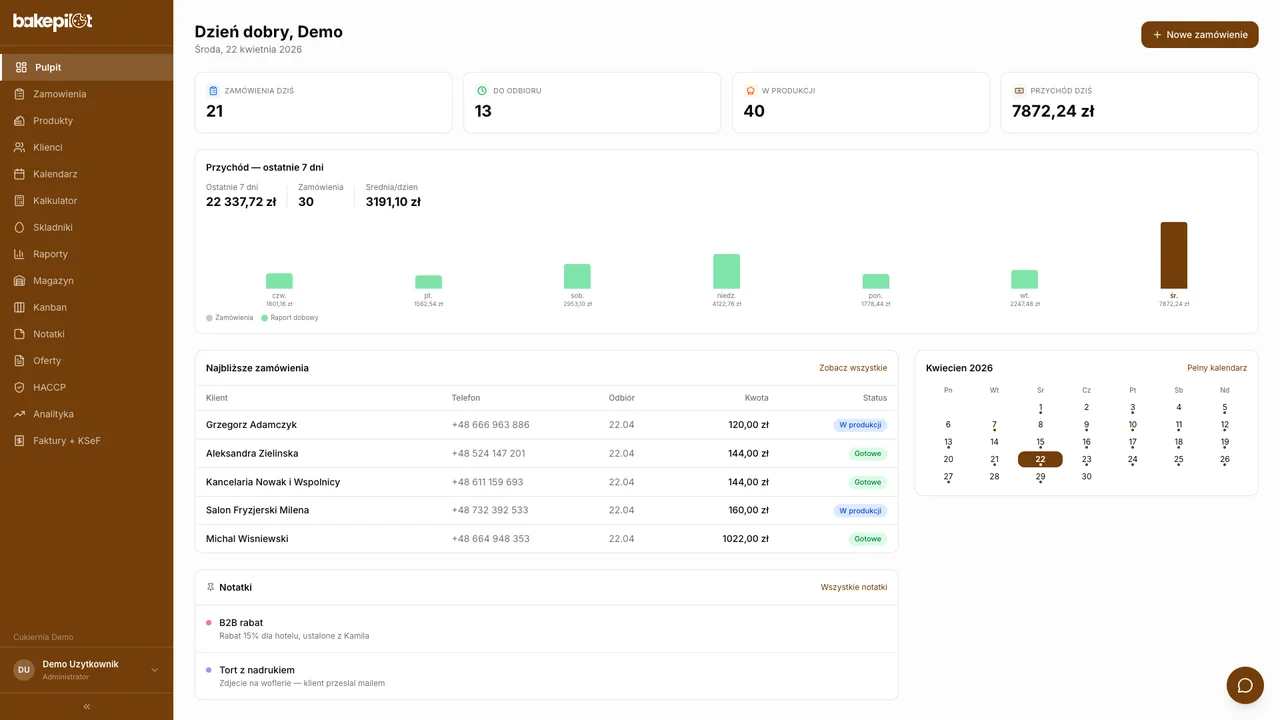The height and width of the screenshot is (720, 1280).
Task: Go to Magazyn menu item
Action: pos(86,281)
